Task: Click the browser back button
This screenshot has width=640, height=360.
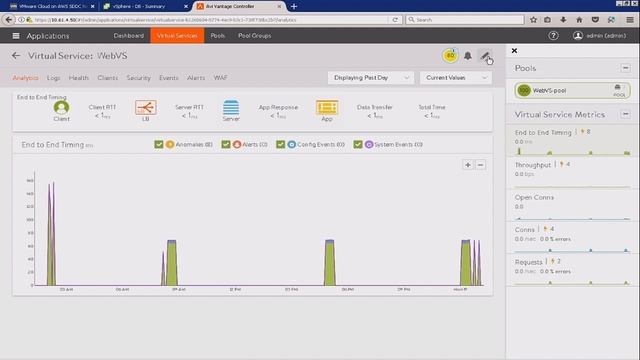Action: 9,20
